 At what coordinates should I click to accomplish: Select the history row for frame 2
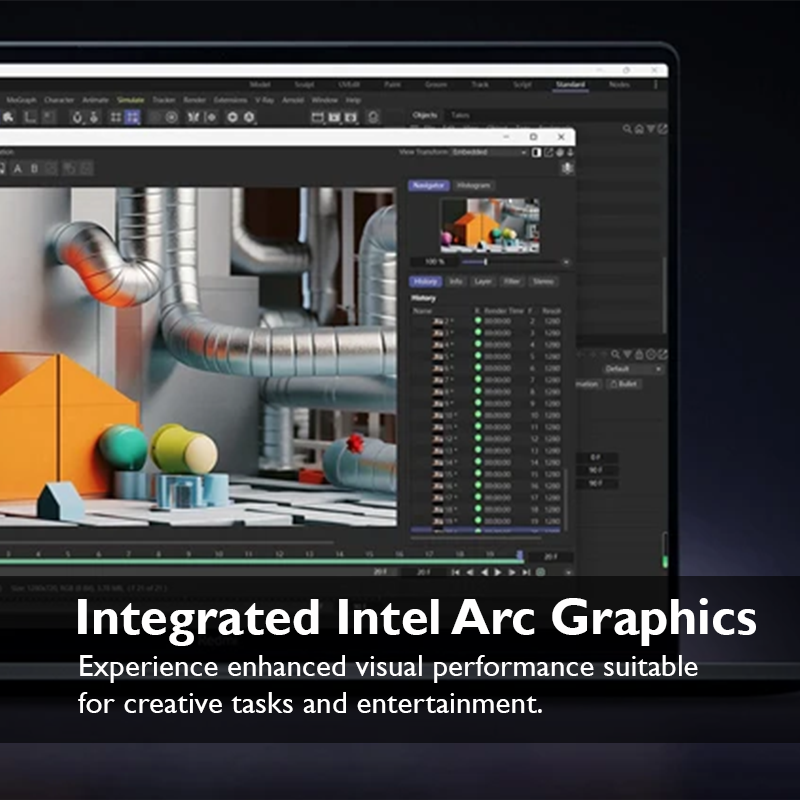[486, 321]
